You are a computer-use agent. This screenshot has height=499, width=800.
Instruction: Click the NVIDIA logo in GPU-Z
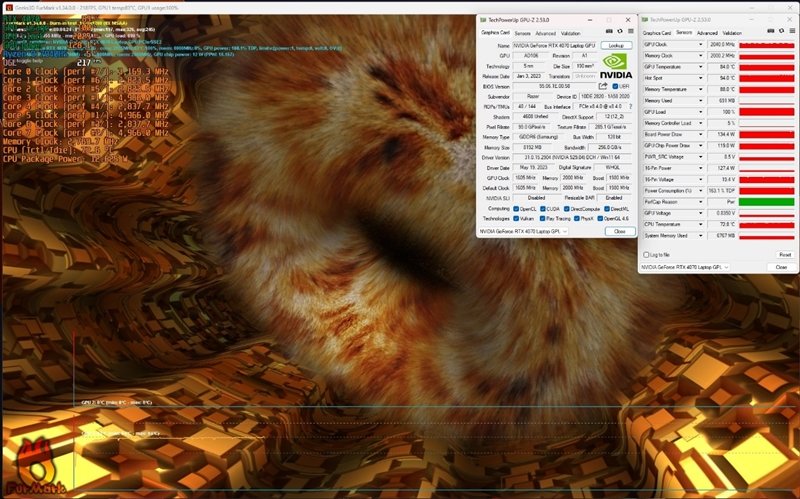click(616, 66)
